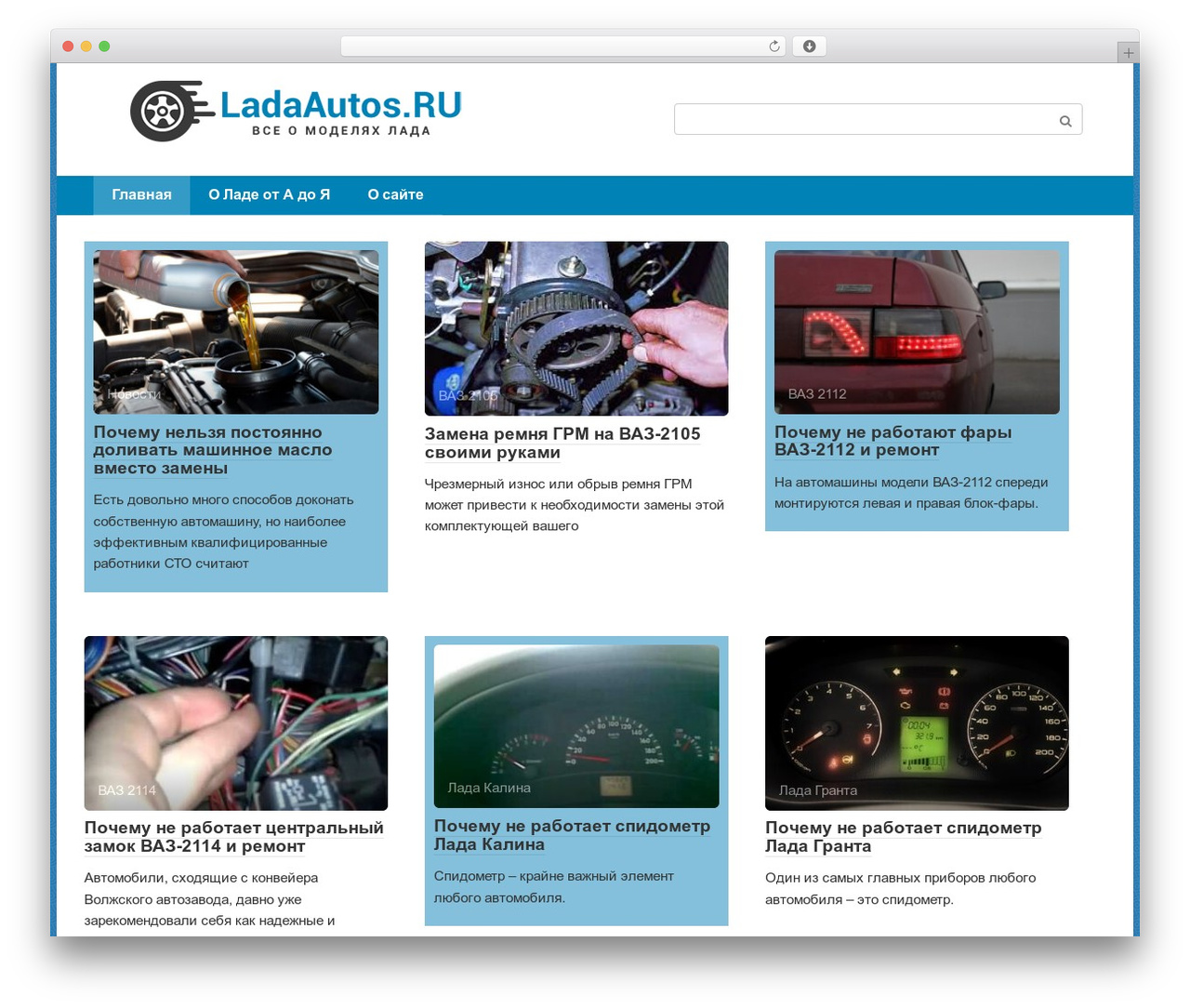Open article about ВАЗ-2114 central lock
Viewport: 1190px width, 1008px height.
point(233,837)
